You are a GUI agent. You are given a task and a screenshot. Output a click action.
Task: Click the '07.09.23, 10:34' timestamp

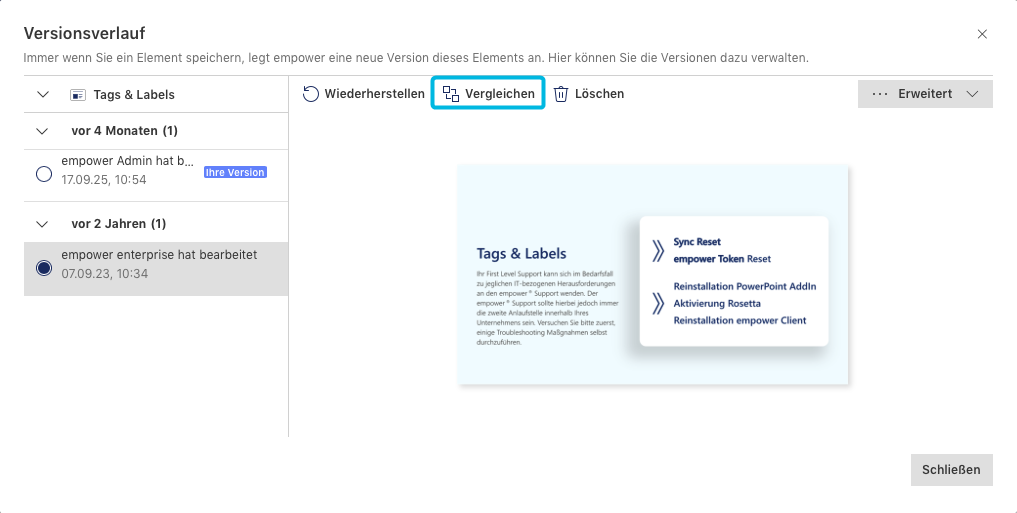coord(104,274)
